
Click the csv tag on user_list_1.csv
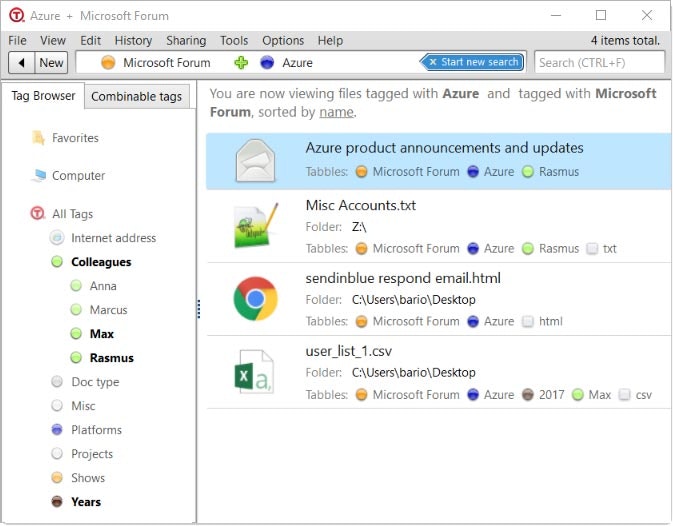tap(635, 395)
